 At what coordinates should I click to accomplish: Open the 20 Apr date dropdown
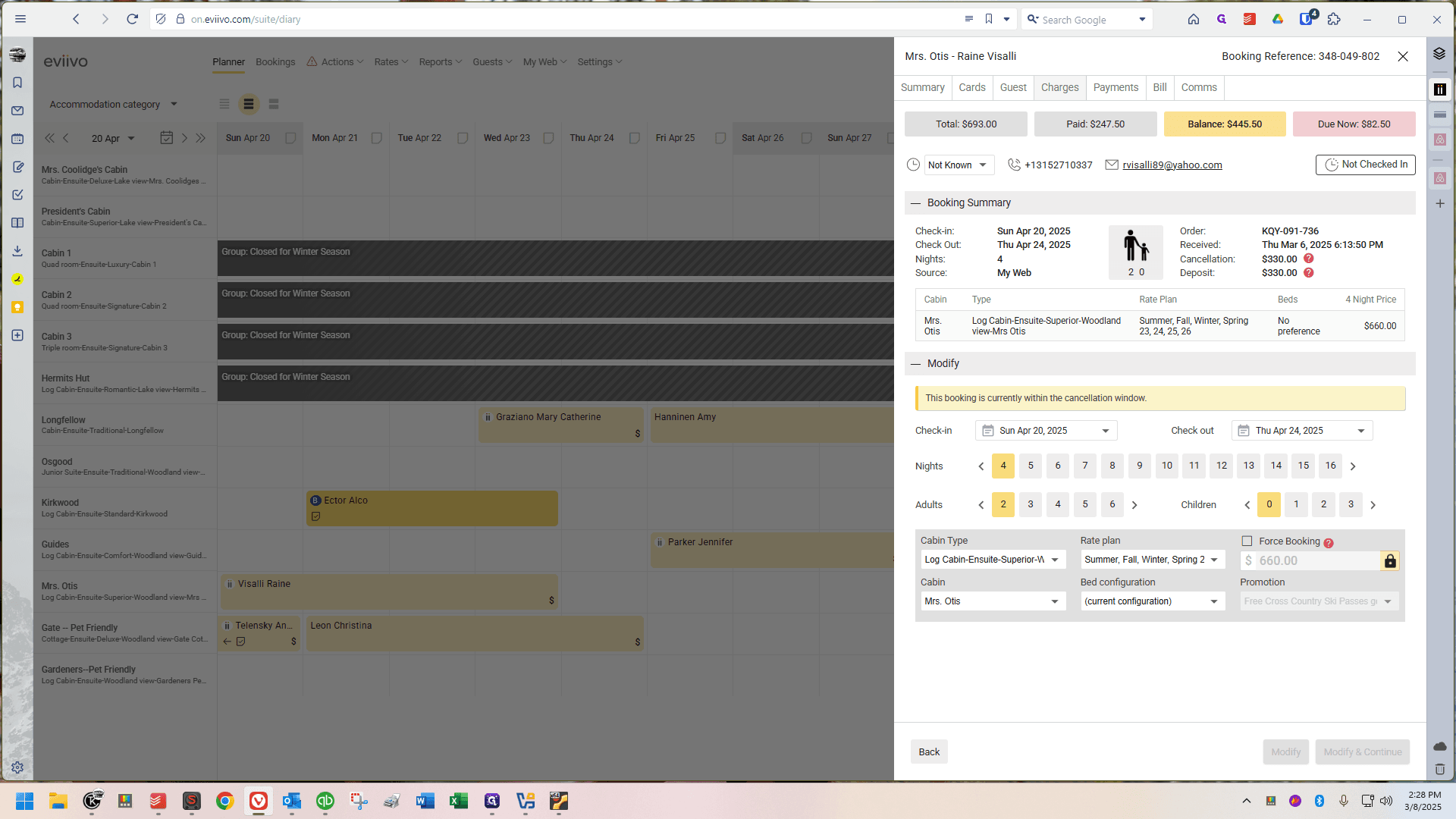coord(113,138)
